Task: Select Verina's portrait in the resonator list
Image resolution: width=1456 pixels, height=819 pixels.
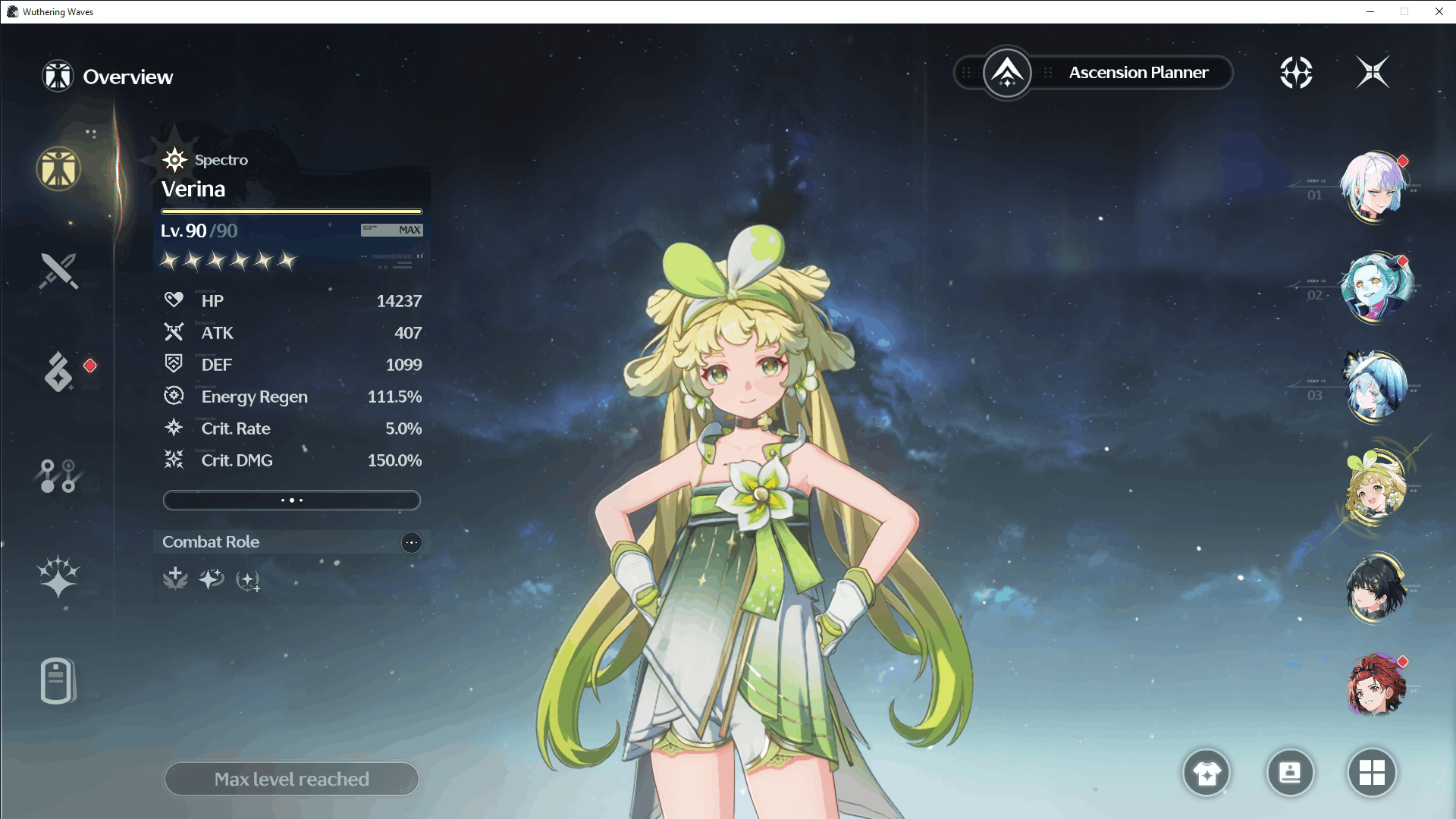Action: (1375, 487)
